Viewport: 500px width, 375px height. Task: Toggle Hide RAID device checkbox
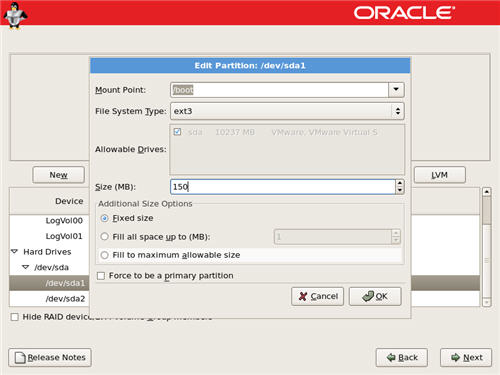[x=14, y=317]
